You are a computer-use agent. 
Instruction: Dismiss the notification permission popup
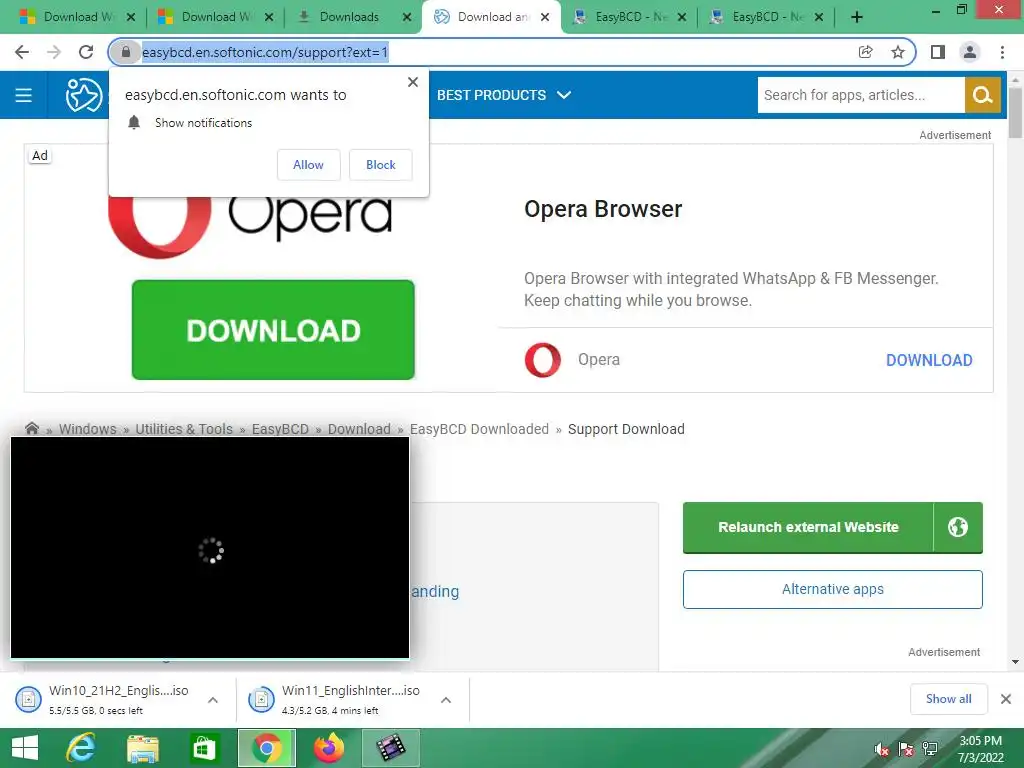point(413,82)
